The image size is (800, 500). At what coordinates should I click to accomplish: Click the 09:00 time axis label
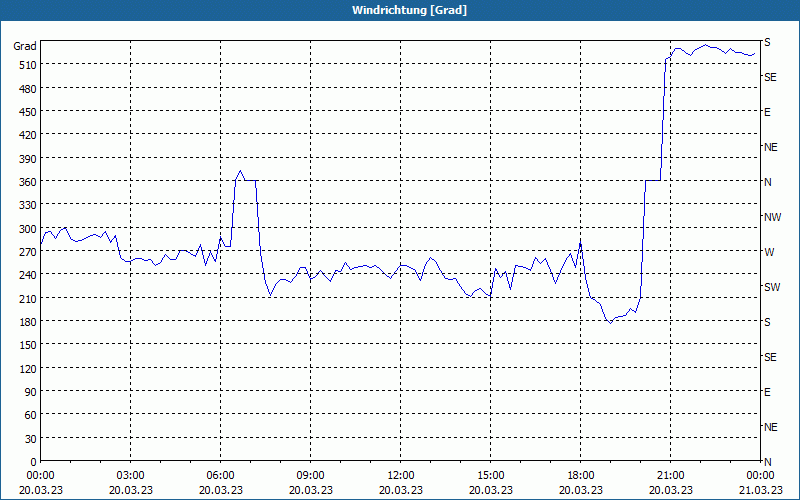pyautogui.click(x=311, y=476)
